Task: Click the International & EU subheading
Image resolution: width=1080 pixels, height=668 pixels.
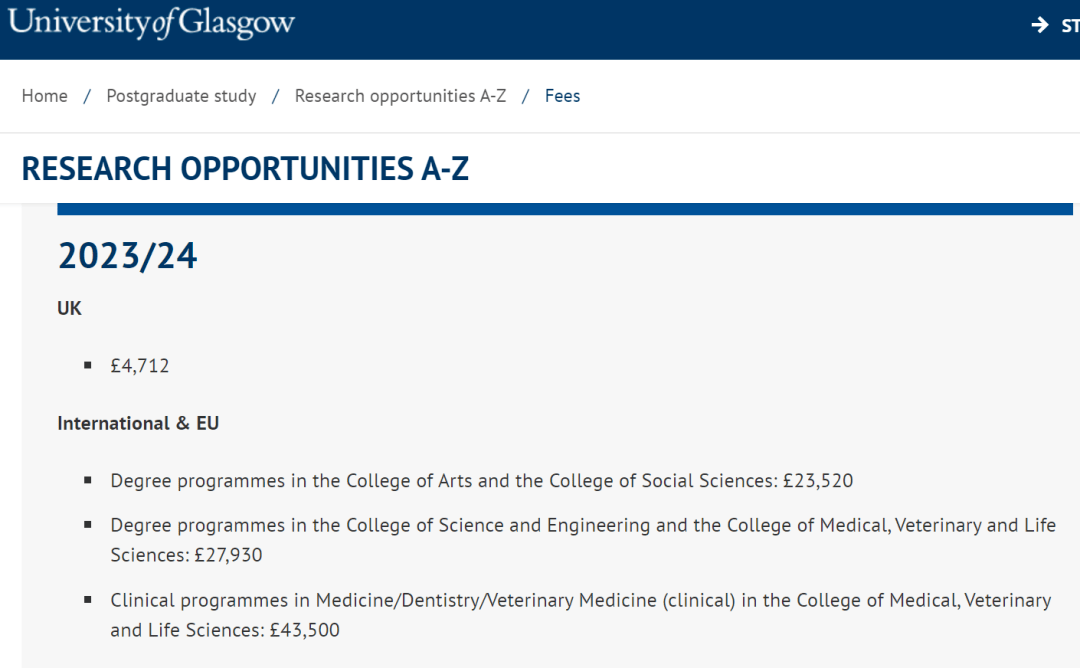Action: click(138, 423)
